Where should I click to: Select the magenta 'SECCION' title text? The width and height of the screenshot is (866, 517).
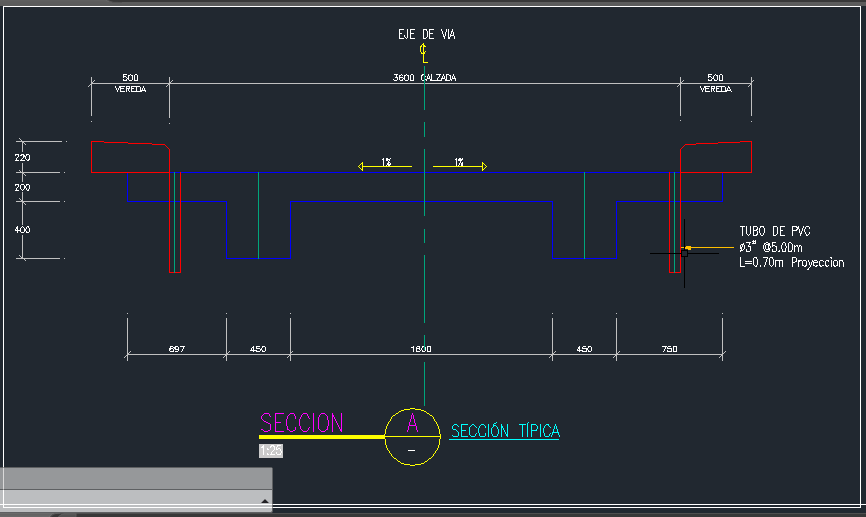tap(302, 423)
